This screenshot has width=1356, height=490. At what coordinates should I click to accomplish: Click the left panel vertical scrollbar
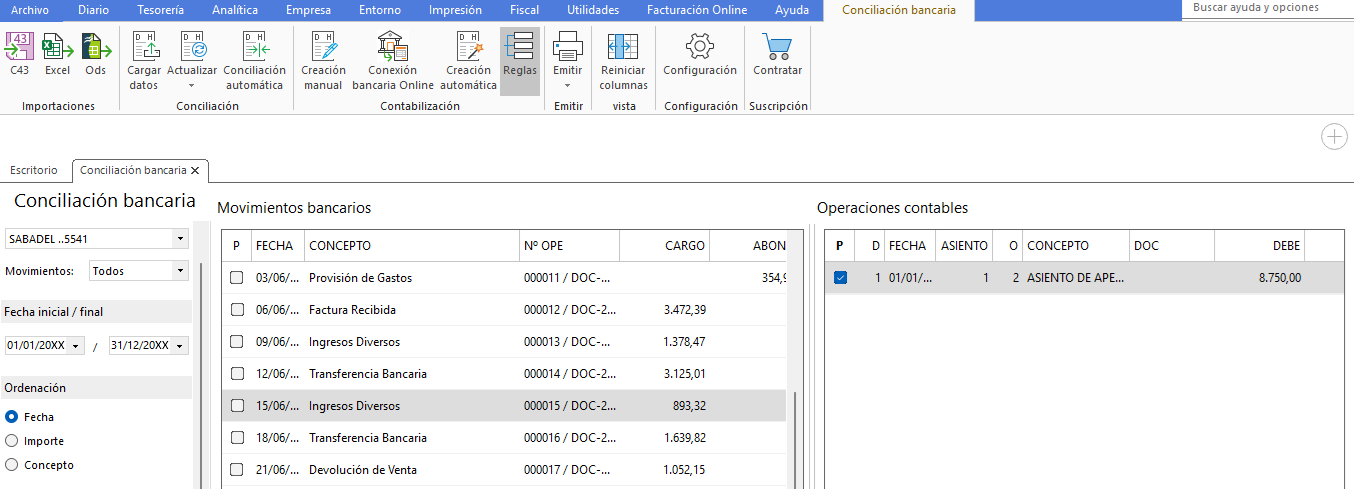point(201,375)
